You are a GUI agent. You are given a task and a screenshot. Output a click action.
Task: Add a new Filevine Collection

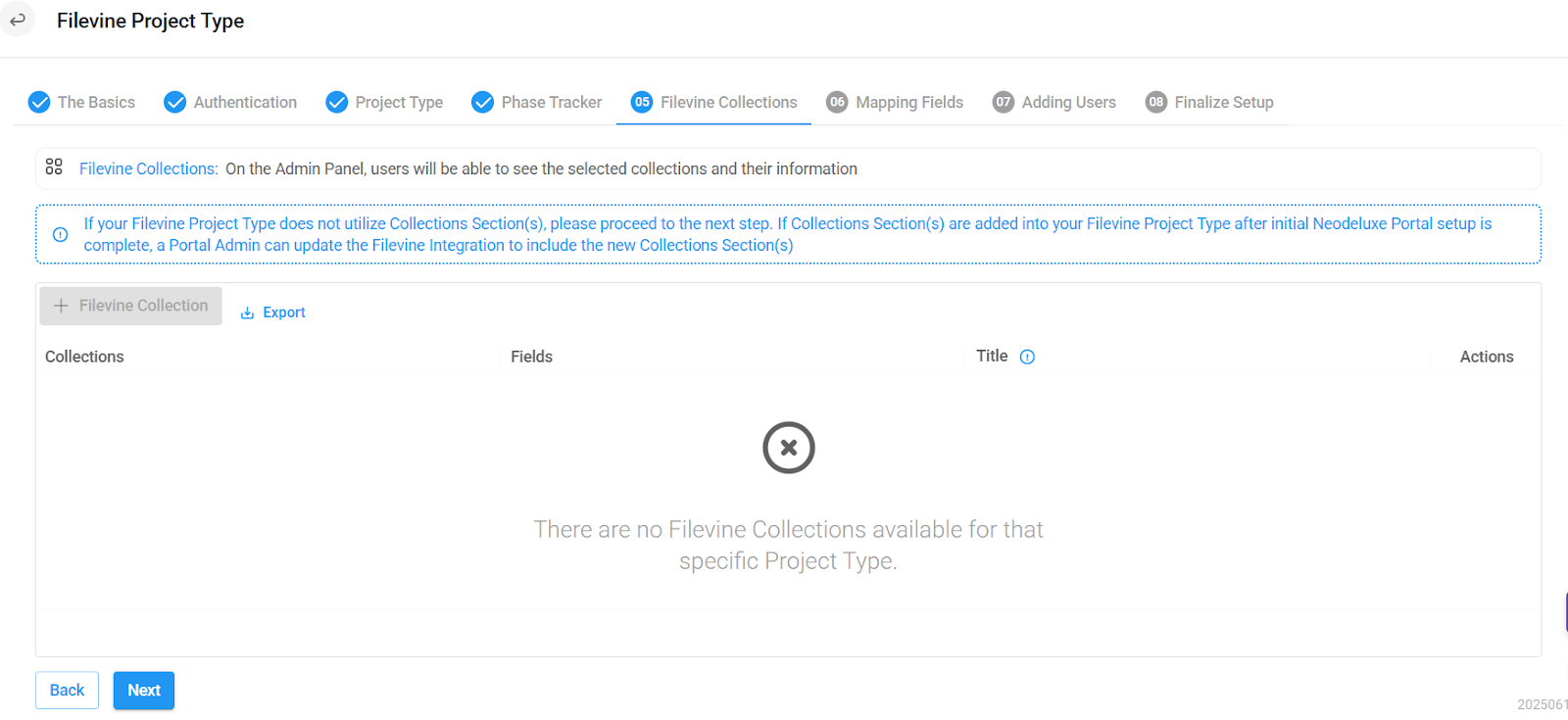131,306
